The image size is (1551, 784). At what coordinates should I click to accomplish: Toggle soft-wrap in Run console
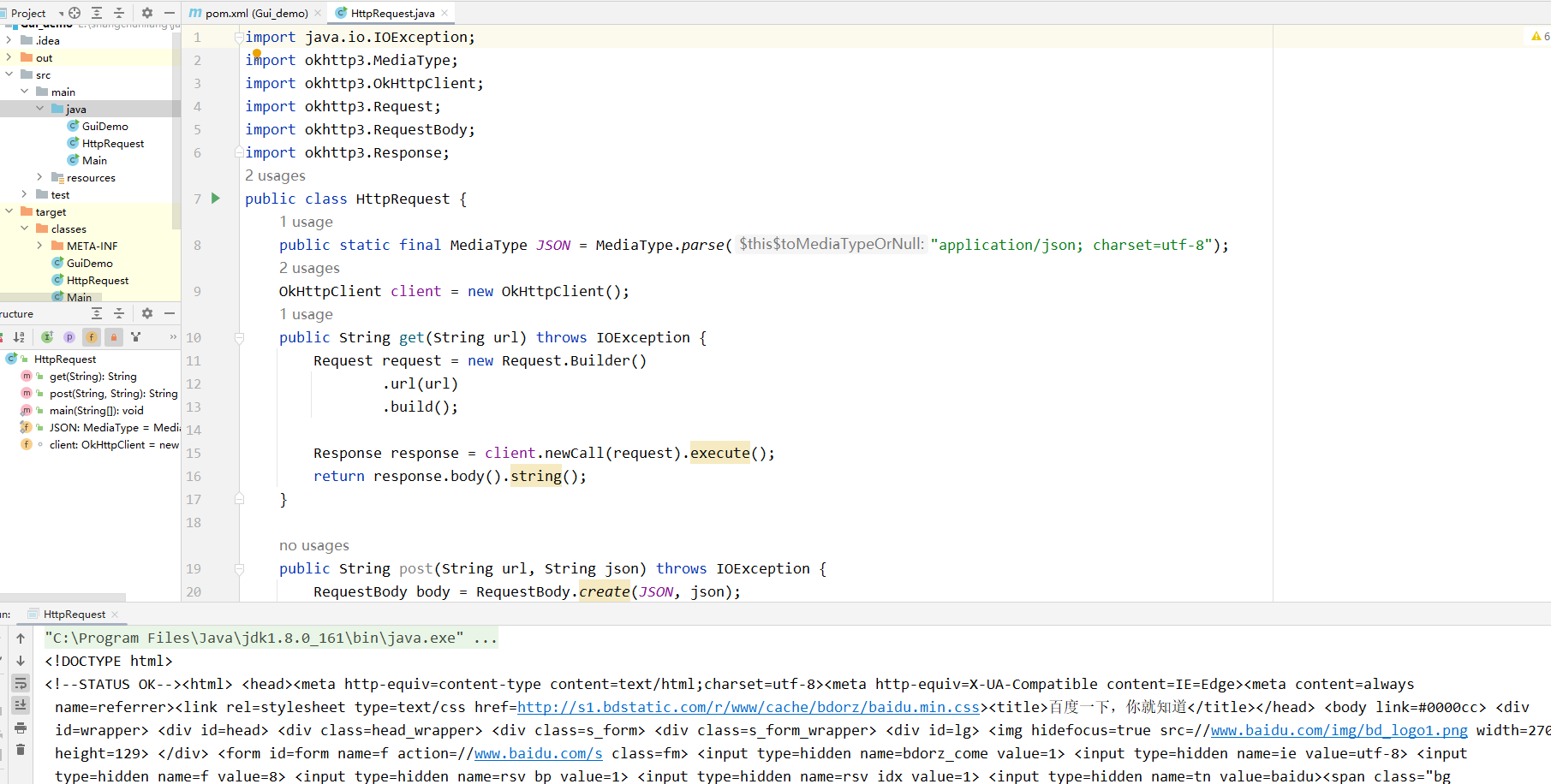tap(21, 683)
